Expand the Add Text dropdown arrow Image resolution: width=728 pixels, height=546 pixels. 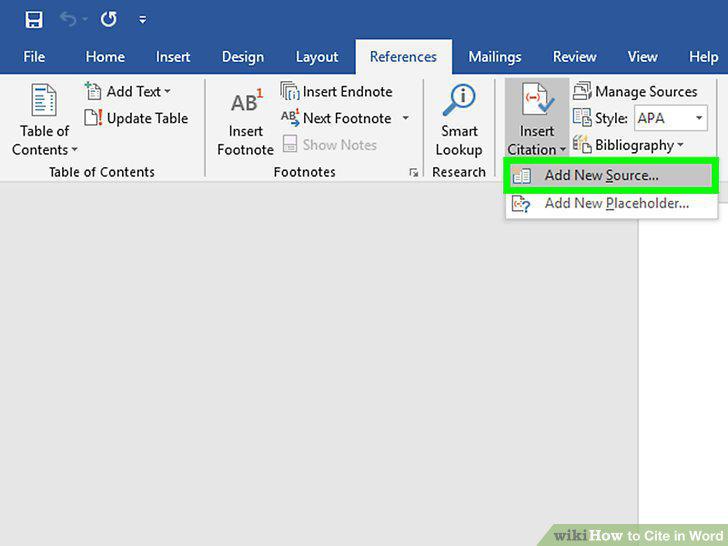coord(167,91)
